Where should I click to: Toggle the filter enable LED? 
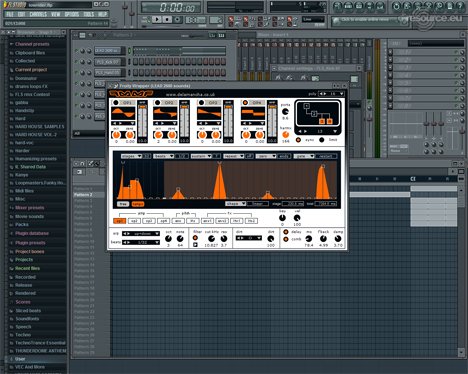point(195,238)
